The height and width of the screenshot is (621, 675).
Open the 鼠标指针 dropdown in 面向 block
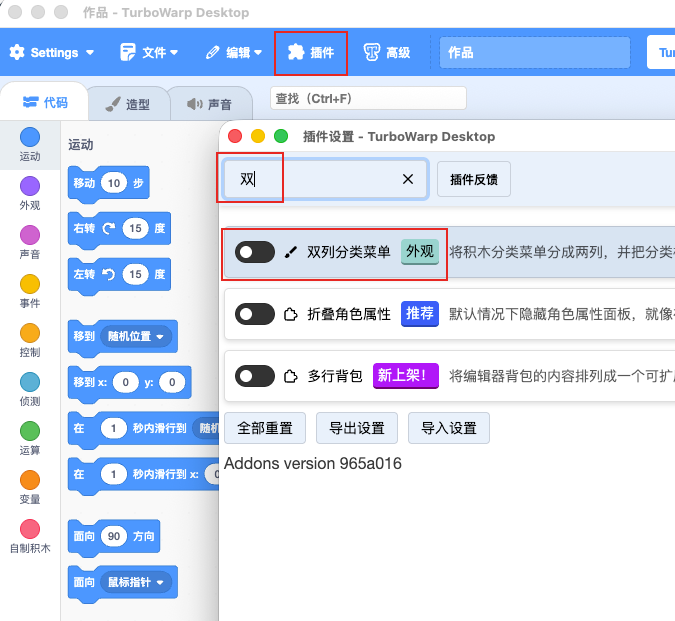(x=136, y=582)
